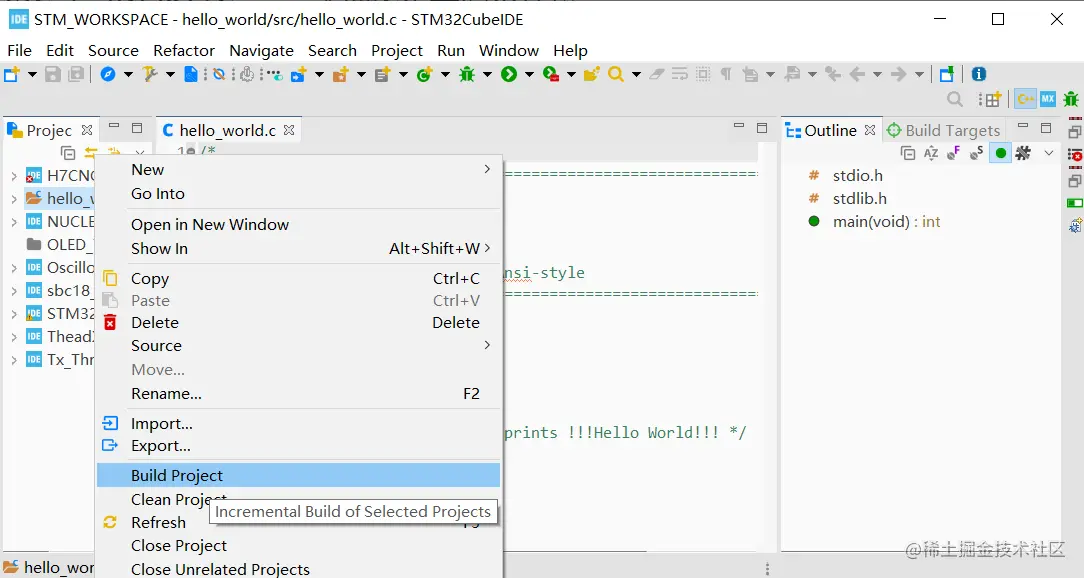Open the dropdown arrow beside the New icon

(x=32, y=75)
